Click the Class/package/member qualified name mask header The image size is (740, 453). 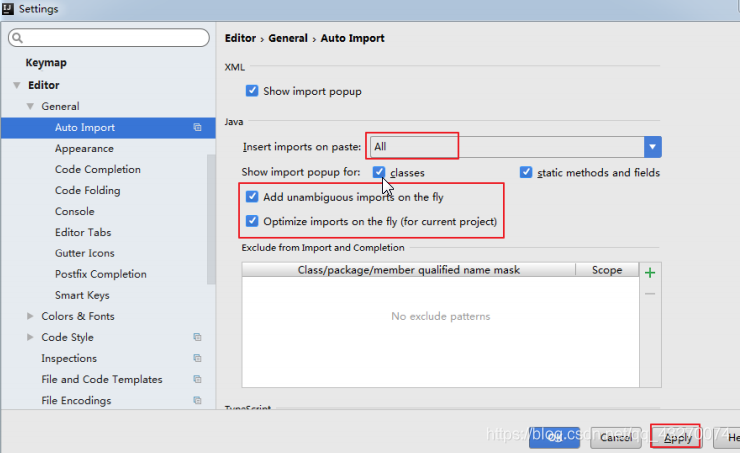click(409, 270)
